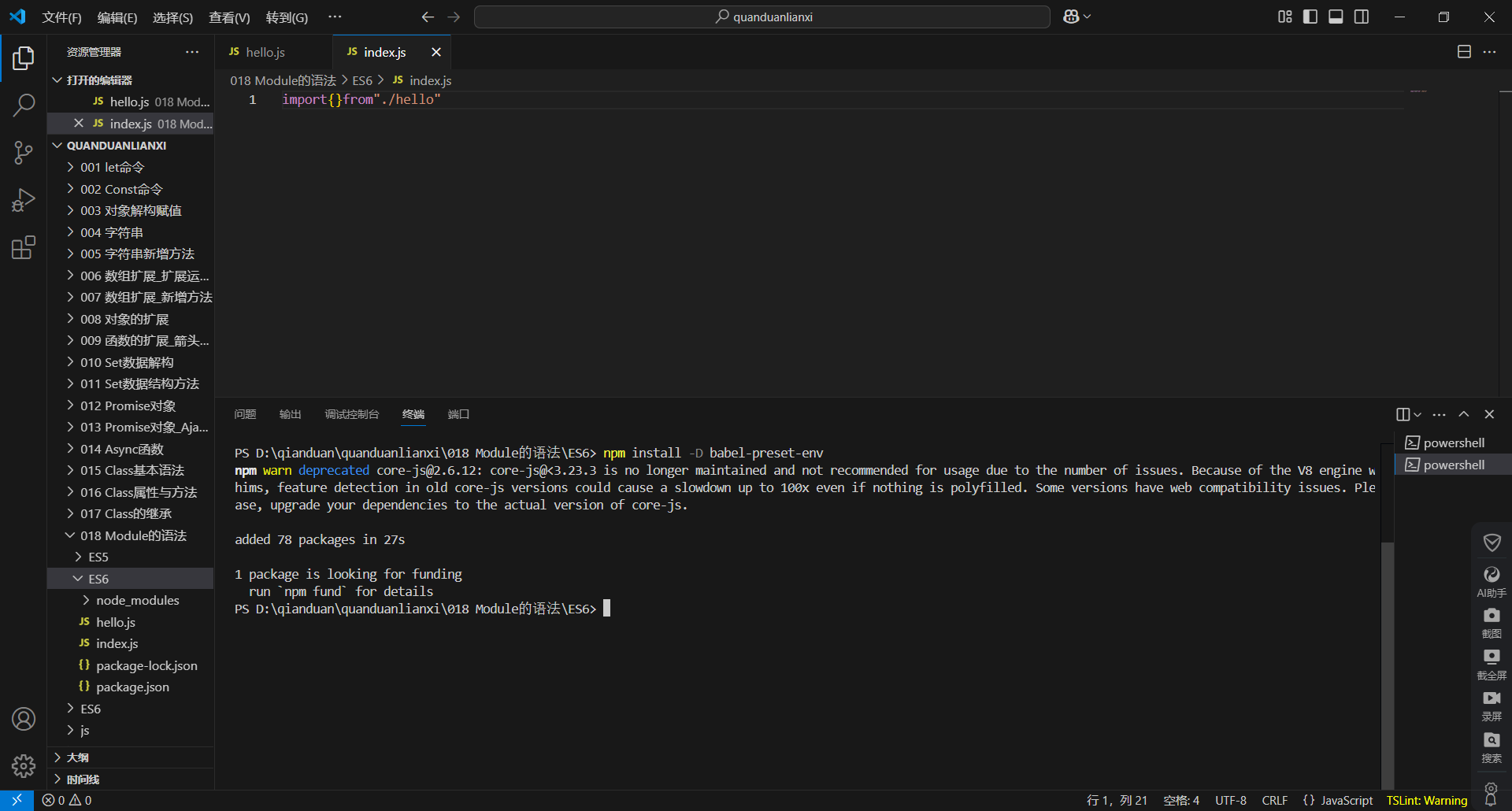Go forward with the navigation arrow
This screenshot has height=811, width=1512.
coord(454,17)
